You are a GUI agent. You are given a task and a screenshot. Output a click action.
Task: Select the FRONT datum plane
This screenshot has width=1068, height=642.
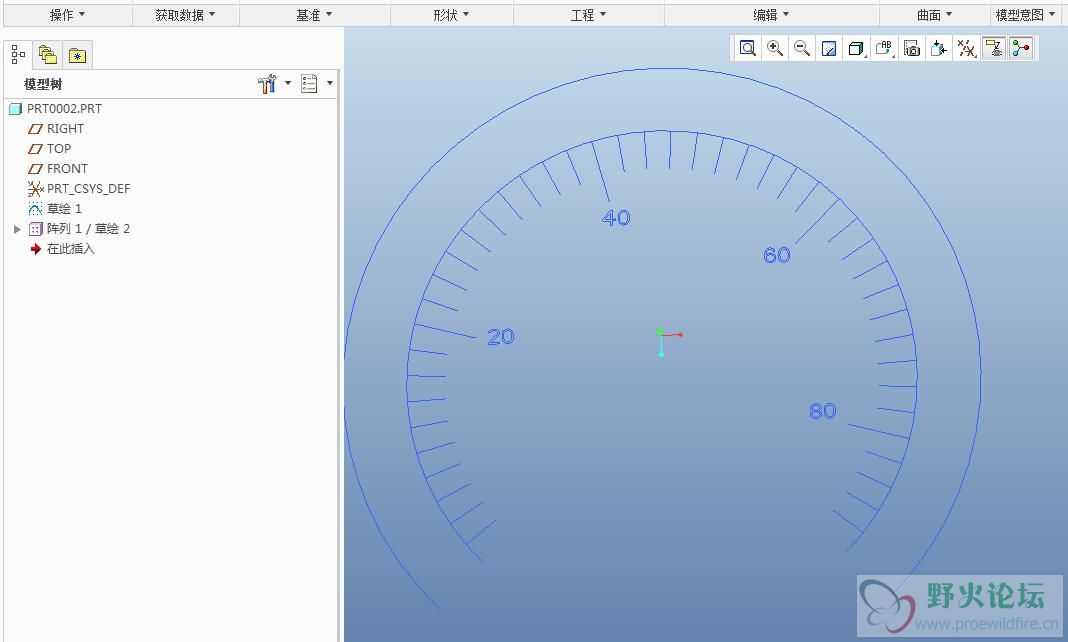coord(67,168)
